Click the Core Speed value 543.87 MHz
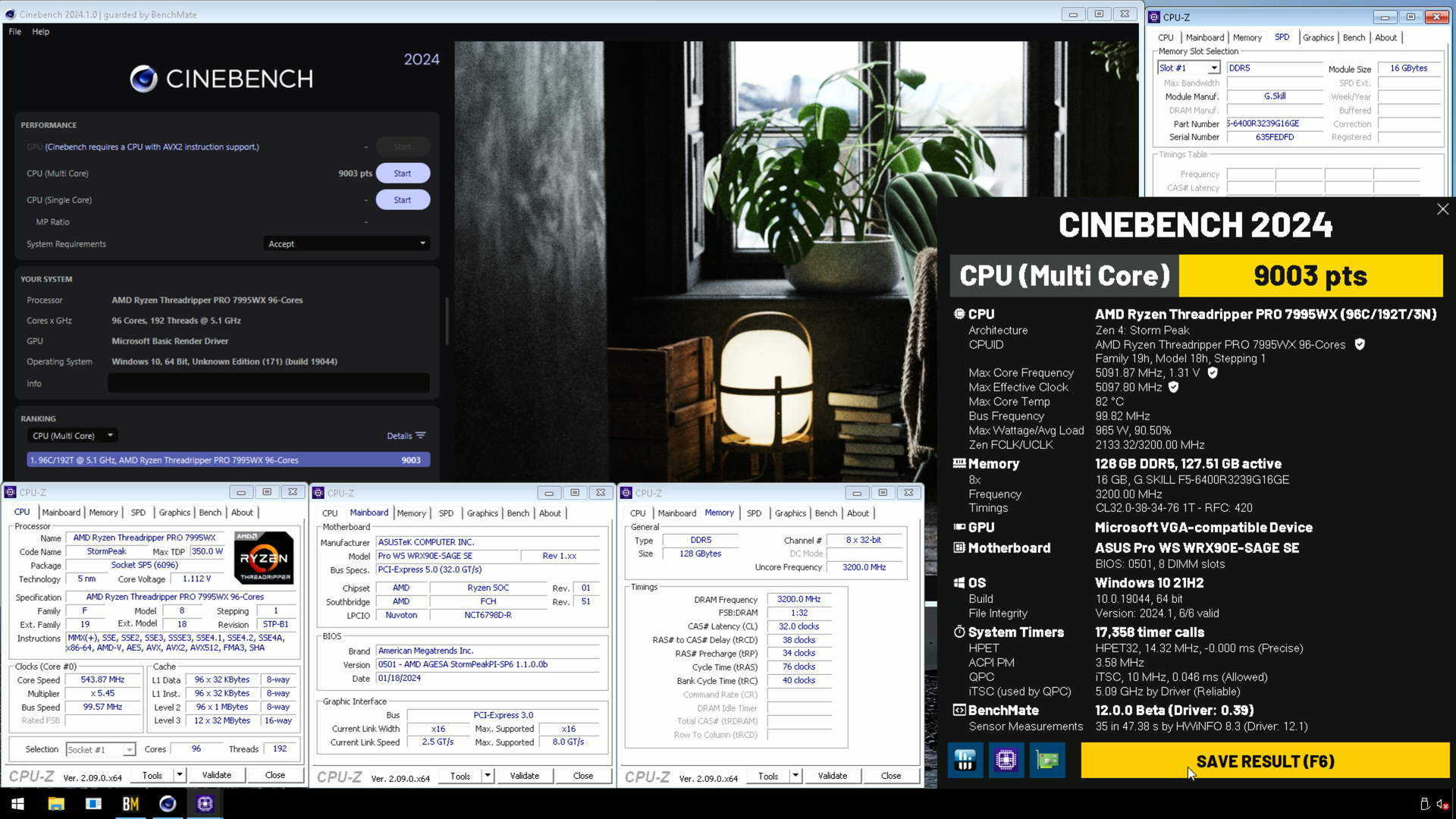The image size is (1456, 819). [x=102, y=679]
